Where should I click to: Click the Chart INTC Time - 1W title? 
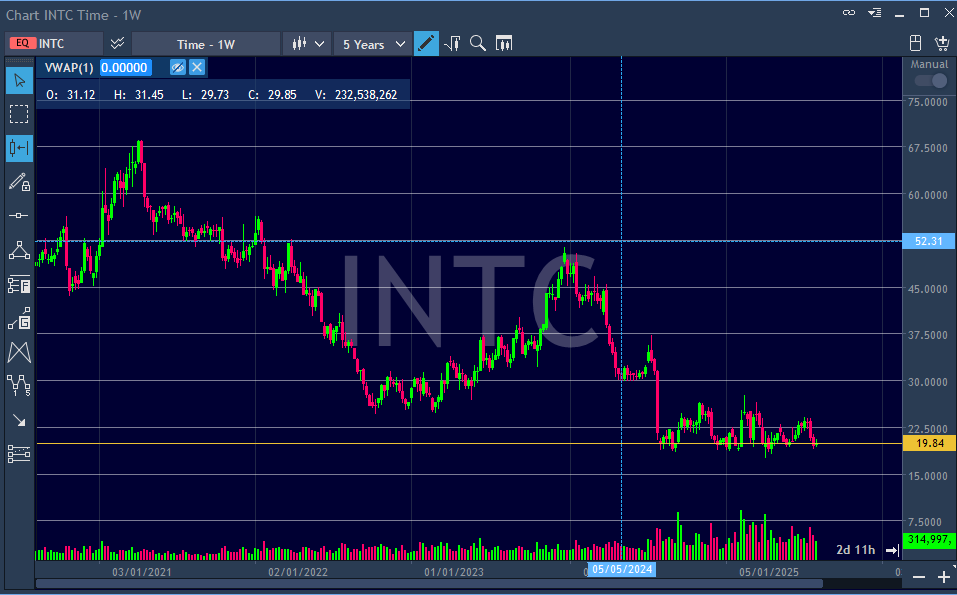(73, 15)
